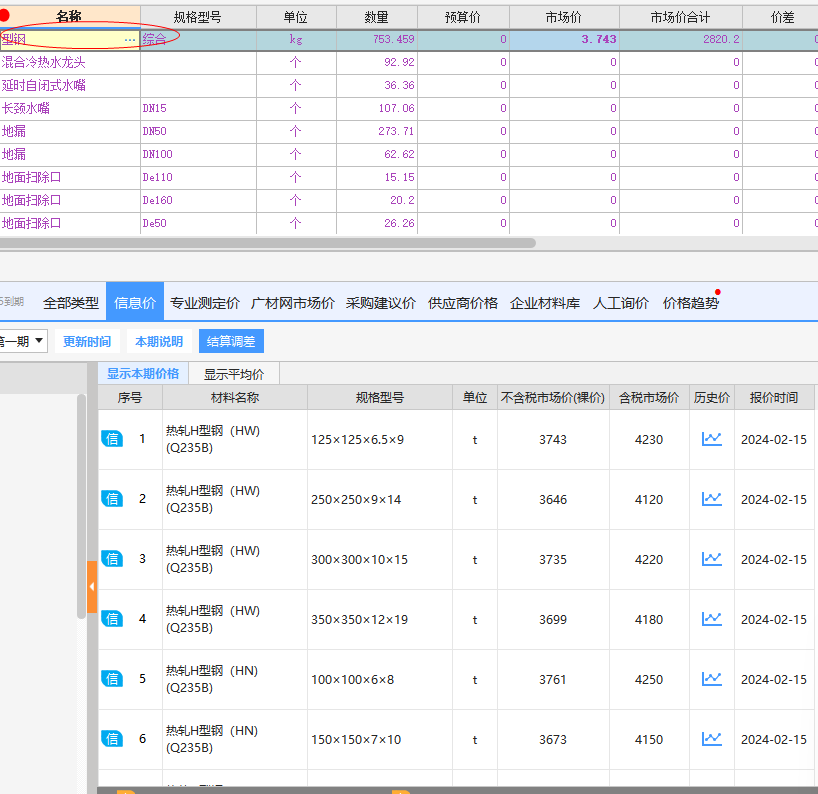Click the 结算调差 button
818x794 pixels.
(x=231, y=341)
